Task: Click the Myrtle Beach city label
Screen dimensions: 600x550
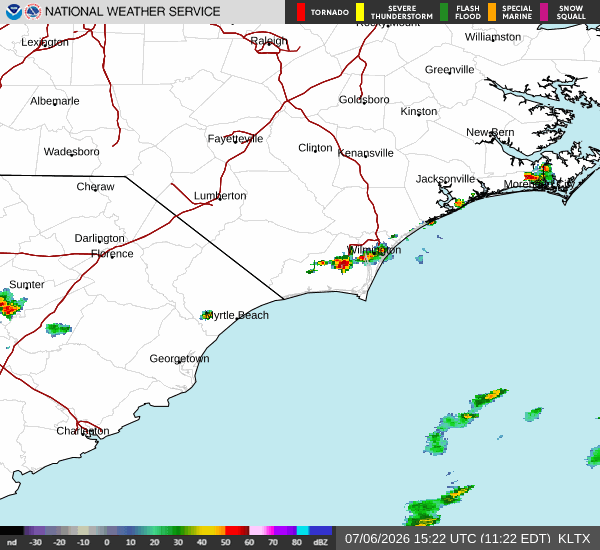Action: tap(237, 315)
